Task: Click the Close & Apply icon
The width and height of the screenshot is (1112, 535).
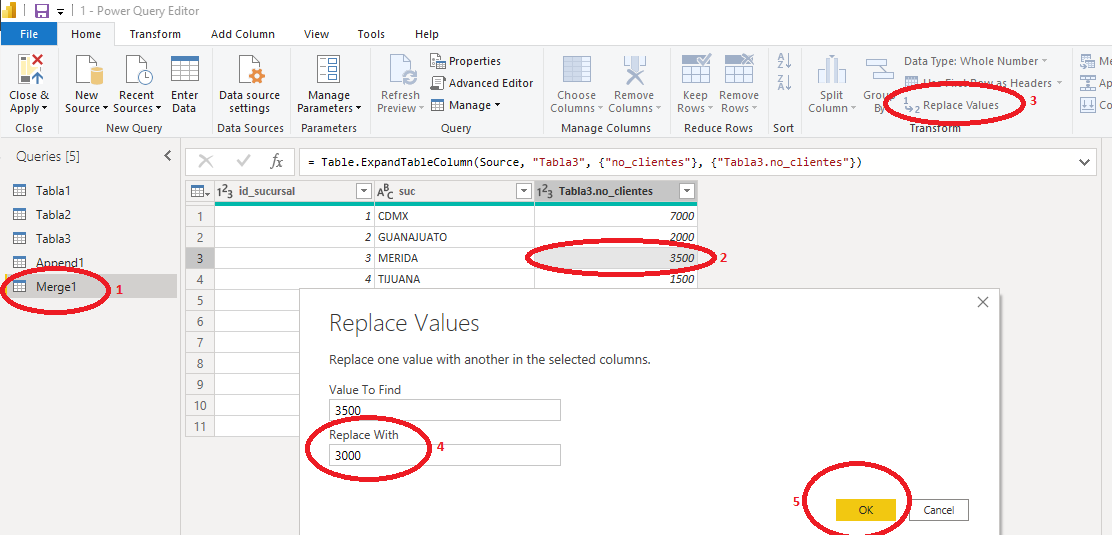Action: 28,72
